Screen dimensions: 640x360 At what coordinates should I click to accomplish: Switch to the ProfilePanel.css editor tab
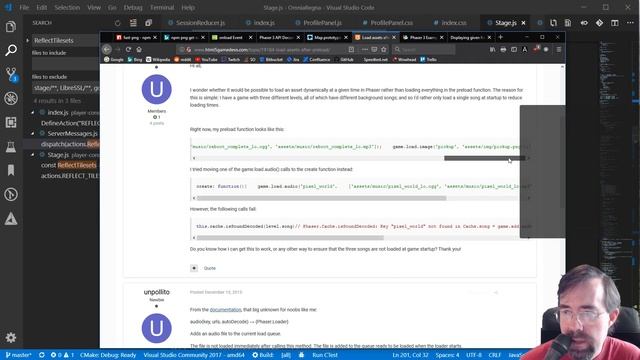coord(388,23)
